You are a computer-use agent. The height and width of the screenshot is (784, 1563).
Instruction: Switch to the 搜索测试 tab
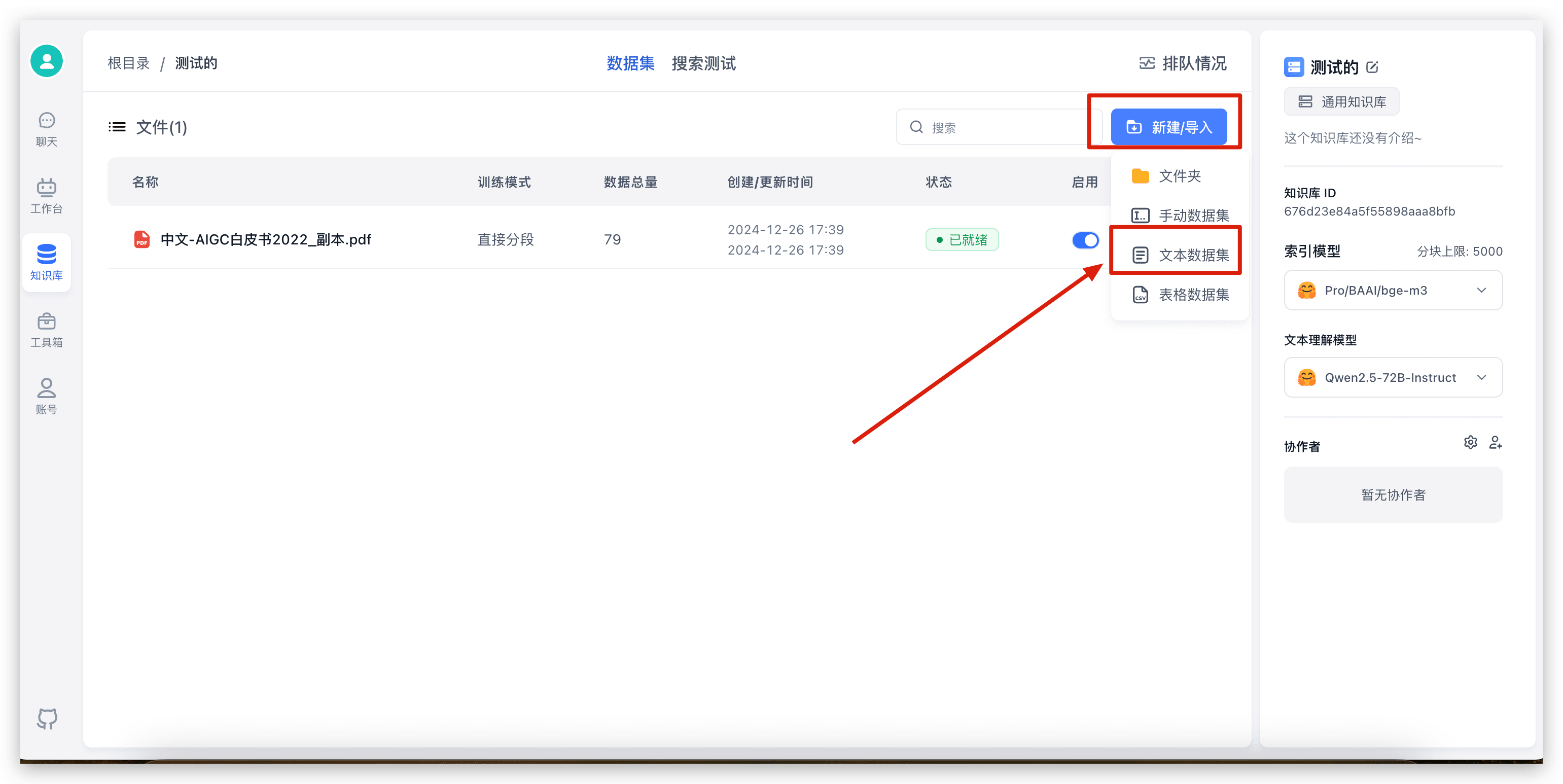[703, 63]
